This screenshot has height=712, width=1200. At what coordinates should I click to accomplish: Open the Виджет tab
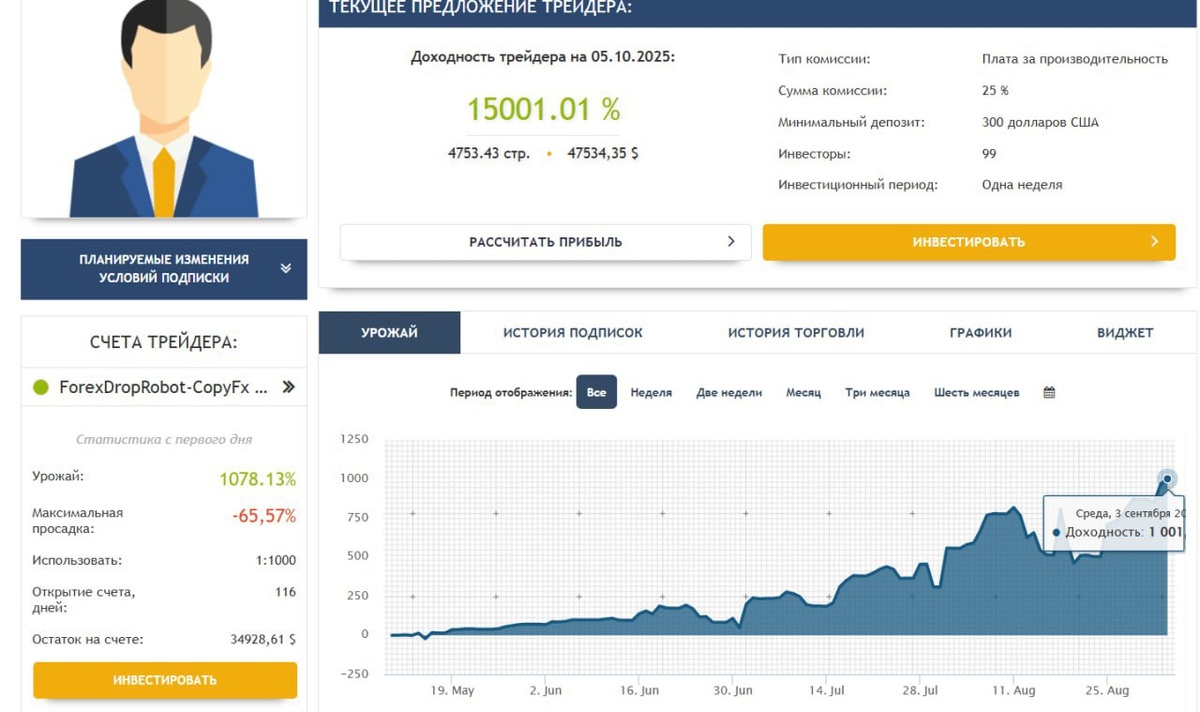click(1125, 333)
